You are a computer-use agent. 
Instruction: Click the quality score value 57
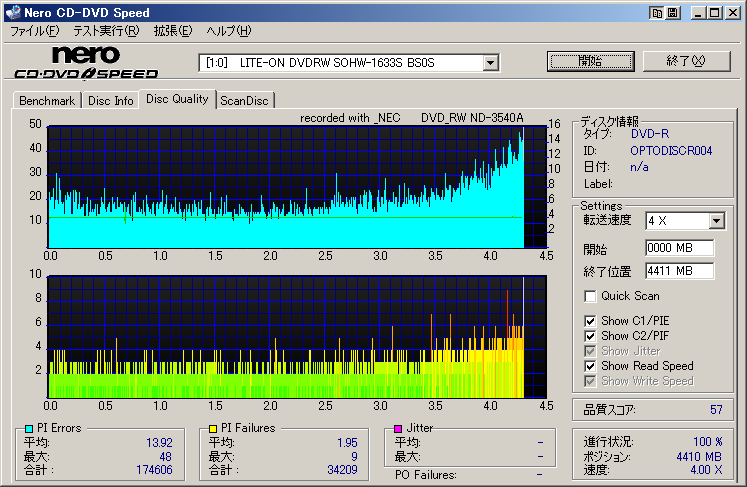[716, 410]
